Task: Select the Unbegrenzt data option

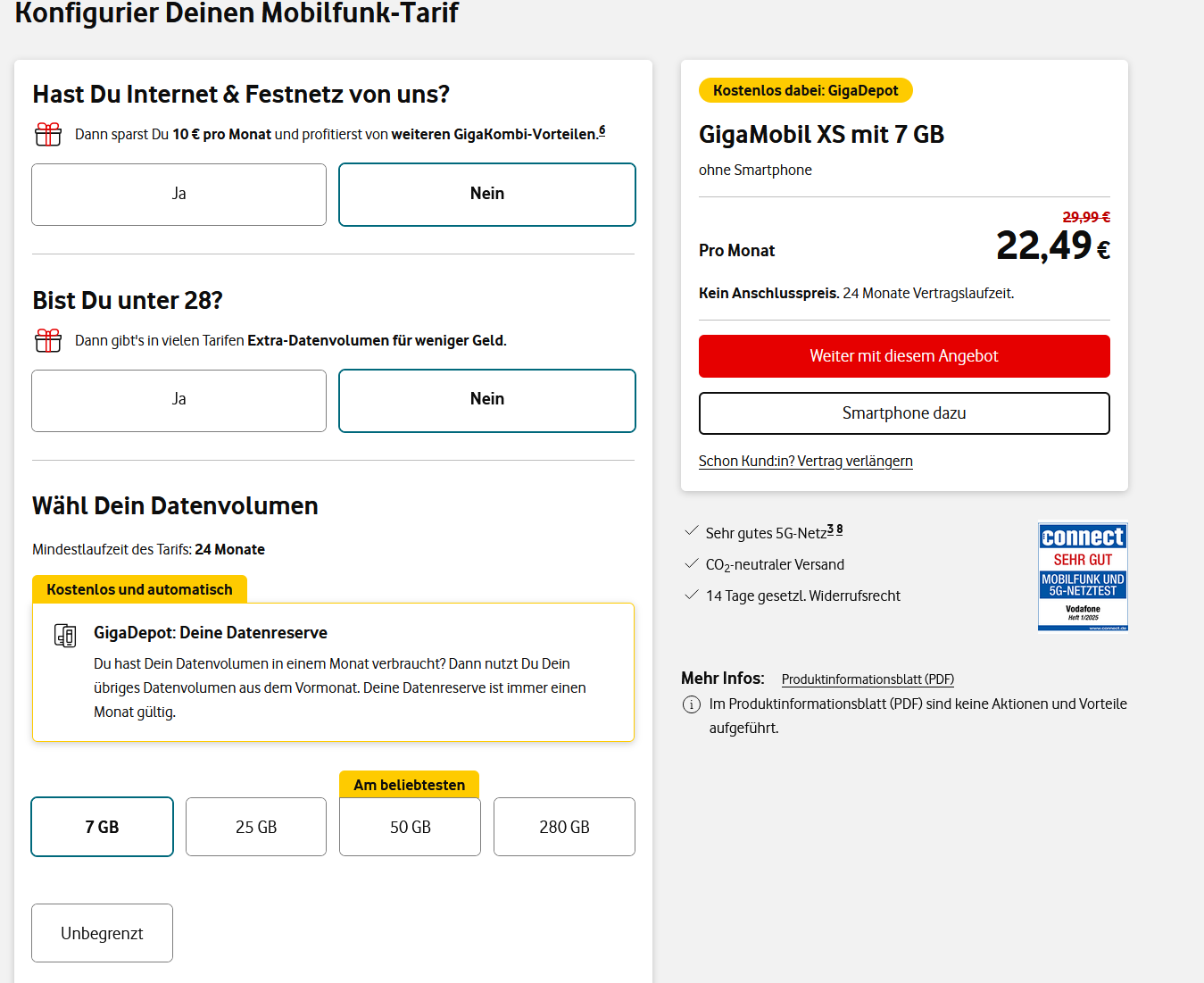Action: click(x=103, y=933)
